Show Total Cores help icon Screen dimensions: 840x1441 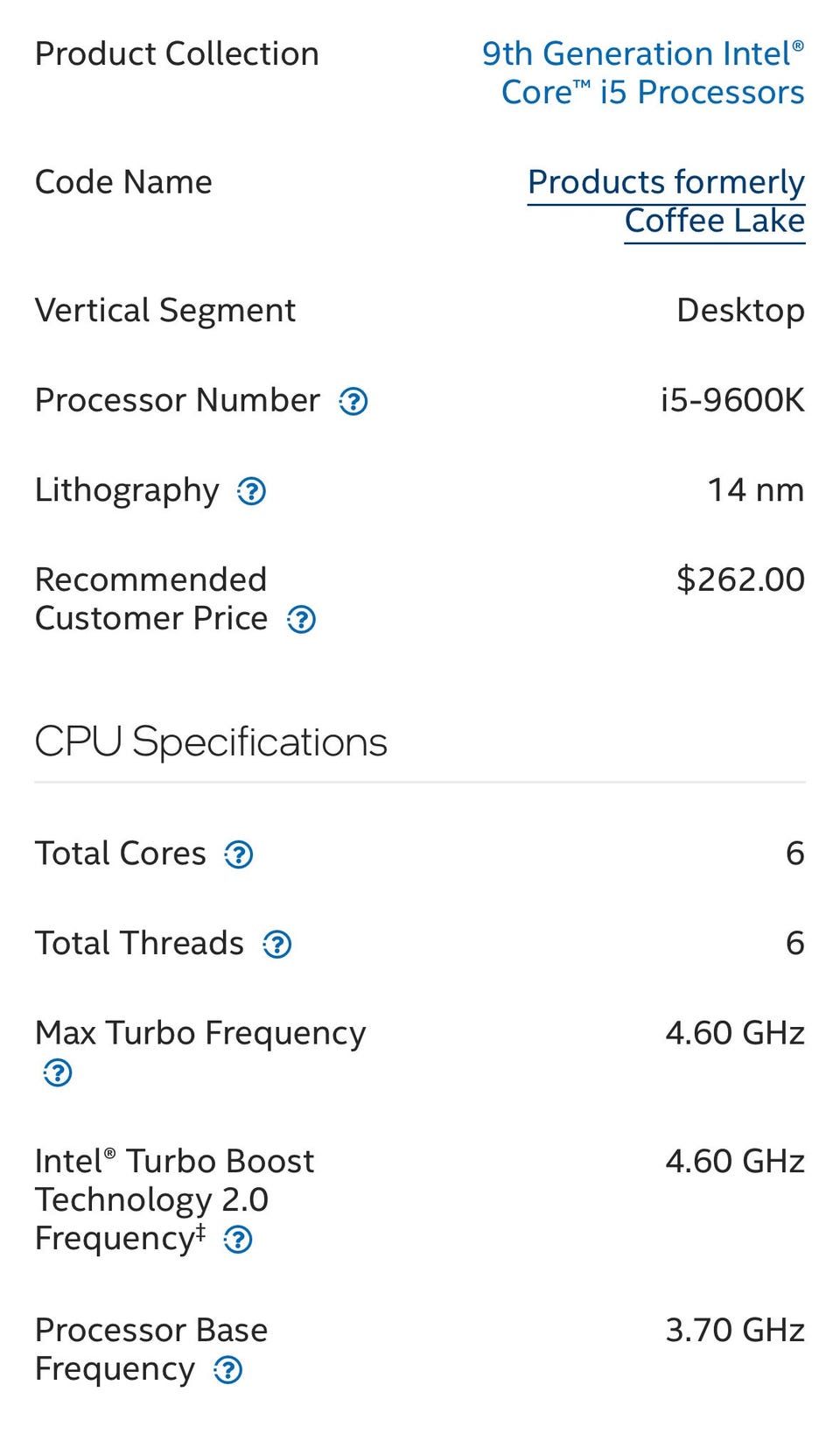[x=239, y=854]
